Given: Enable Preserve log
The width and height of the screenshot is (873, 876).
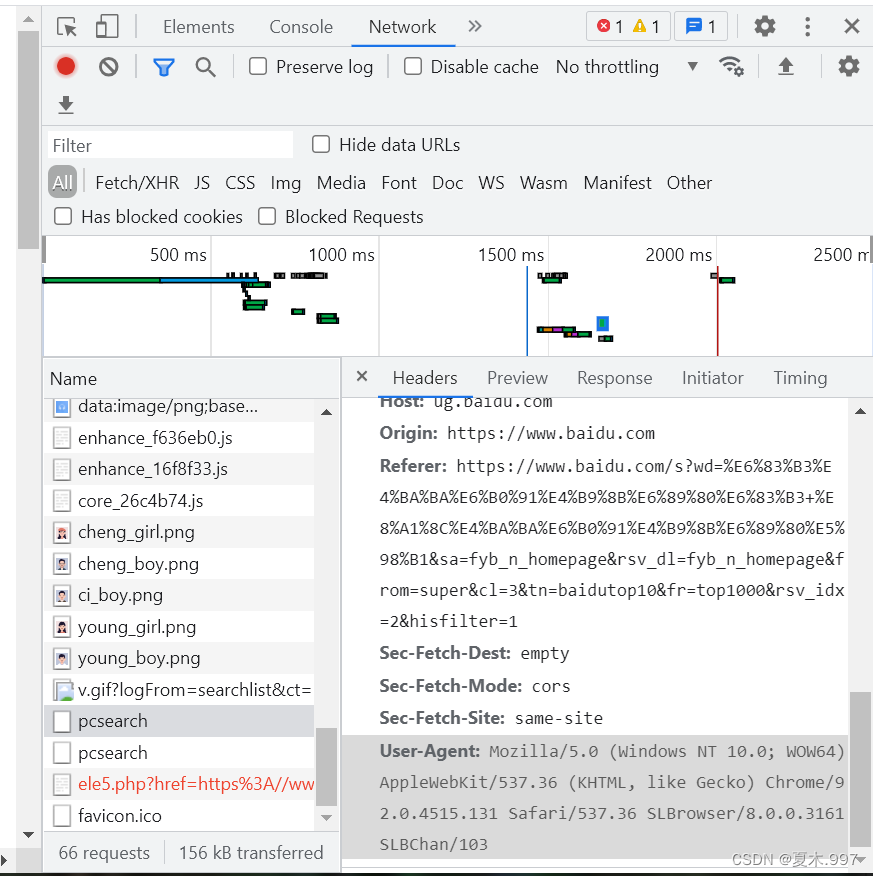Looking at the screenshot, I should coord(257,66).
